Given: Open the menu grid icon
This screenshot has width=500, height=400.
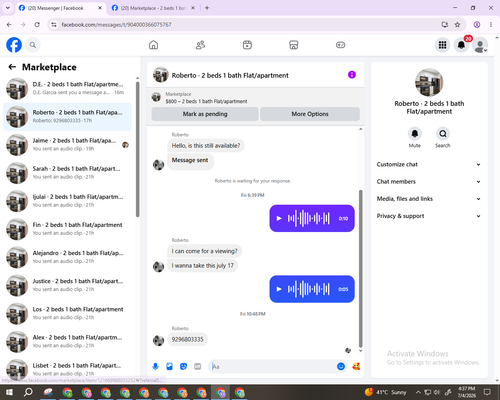Looking at the screenshot, I should (x=442, y=45).
